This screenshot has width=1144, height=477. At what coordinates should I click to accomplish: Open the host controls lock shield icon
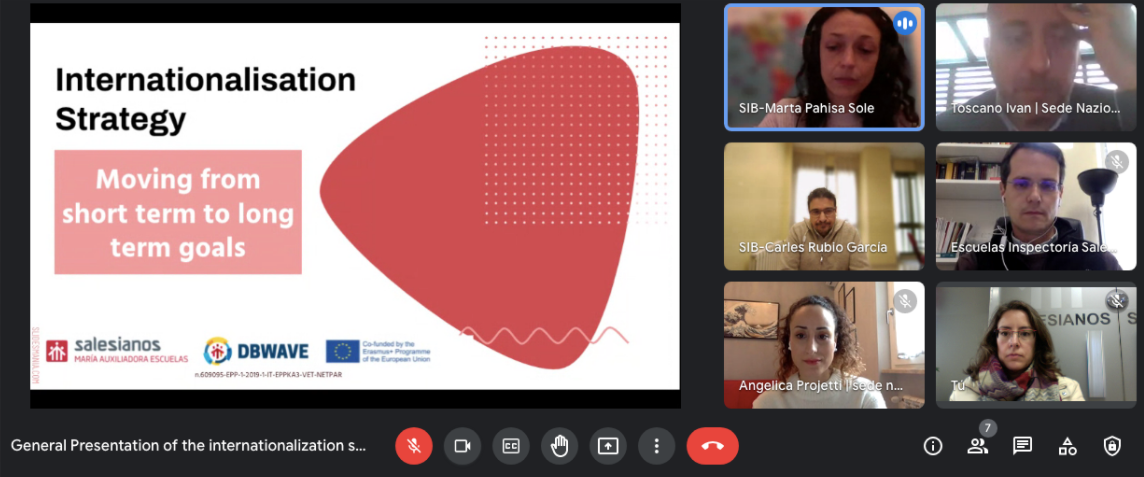[1112, 446]
